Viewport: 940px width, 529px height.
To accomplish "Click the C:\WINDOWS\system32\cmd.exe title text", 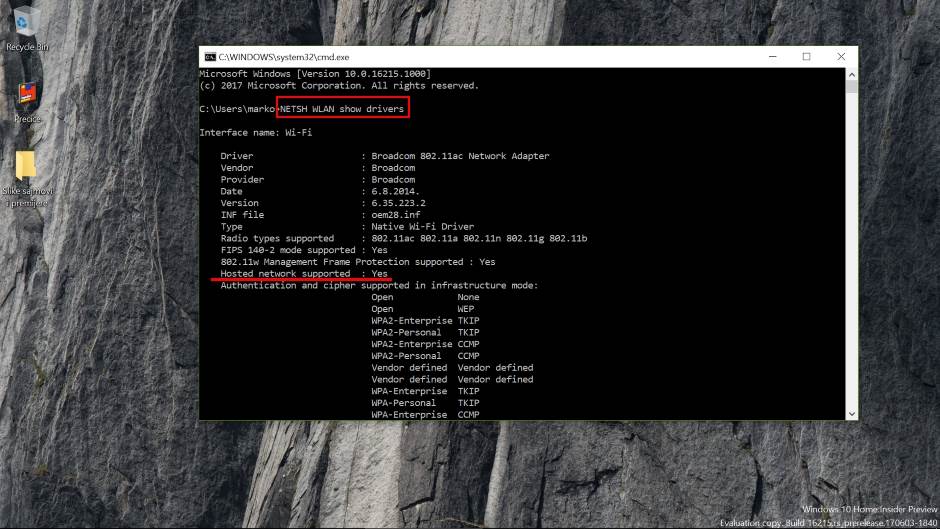I will 284,57.
